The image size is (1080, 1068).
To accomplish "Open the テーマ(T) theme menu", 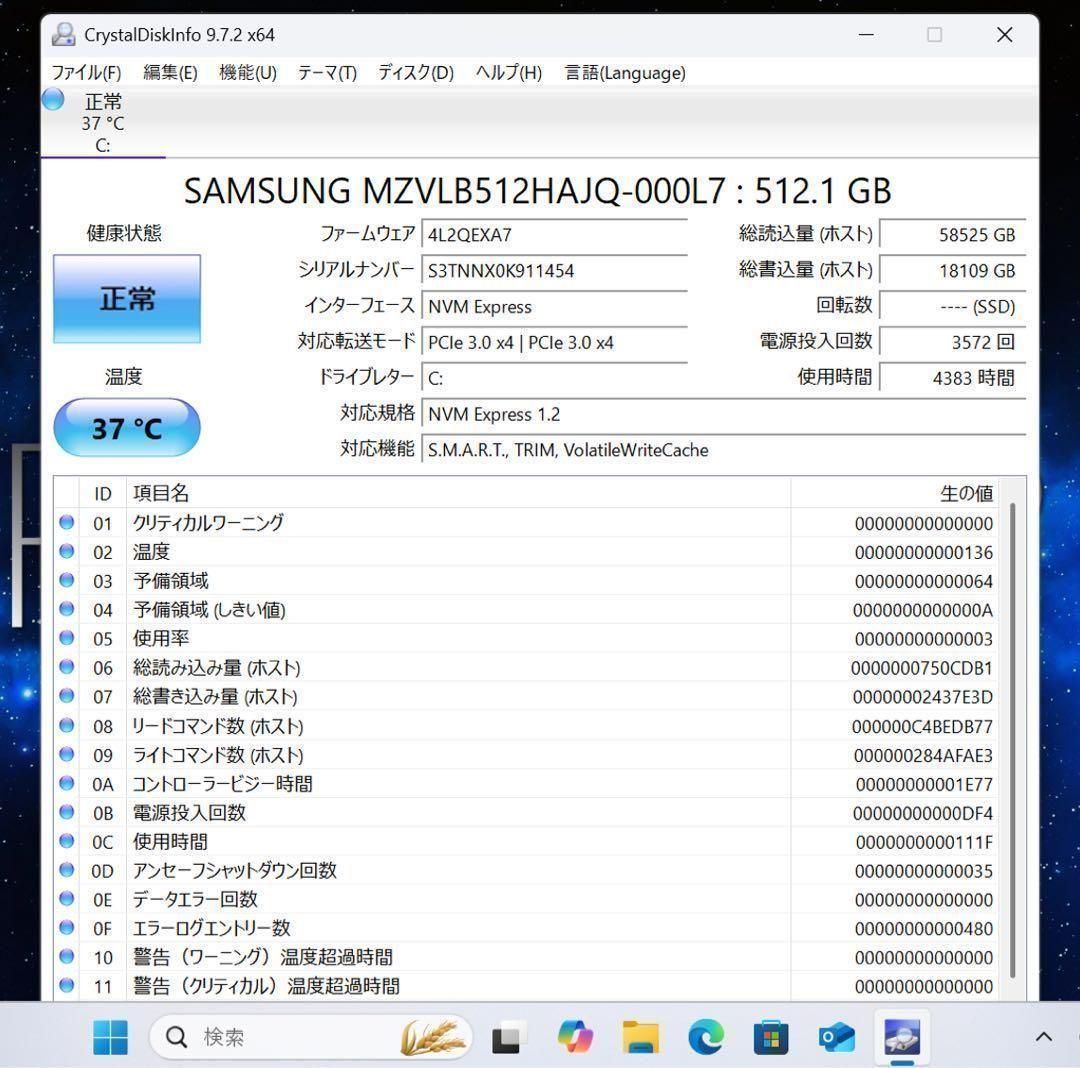I will tap(326, 72).
